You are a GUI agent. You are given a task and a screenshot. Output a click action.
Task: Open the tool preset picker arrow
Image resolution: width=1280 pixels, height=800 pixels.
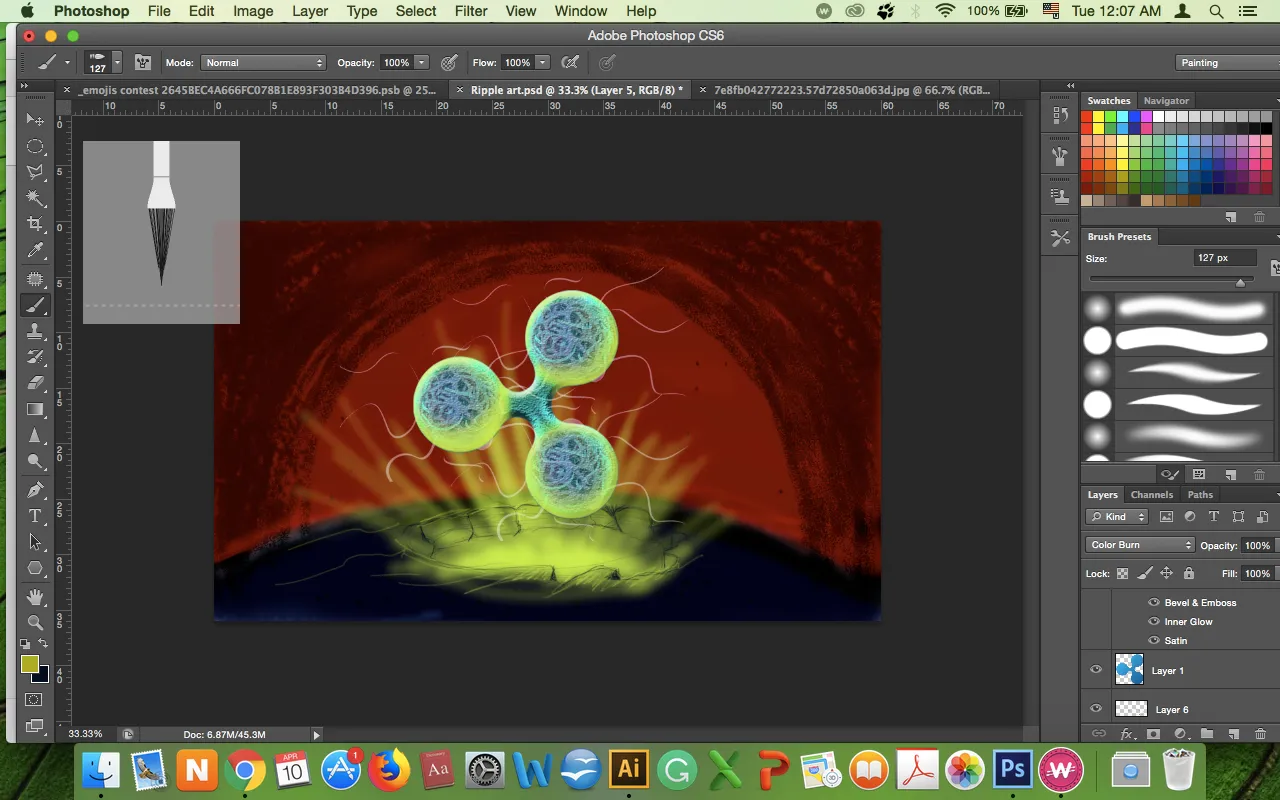tap(67, 62)
